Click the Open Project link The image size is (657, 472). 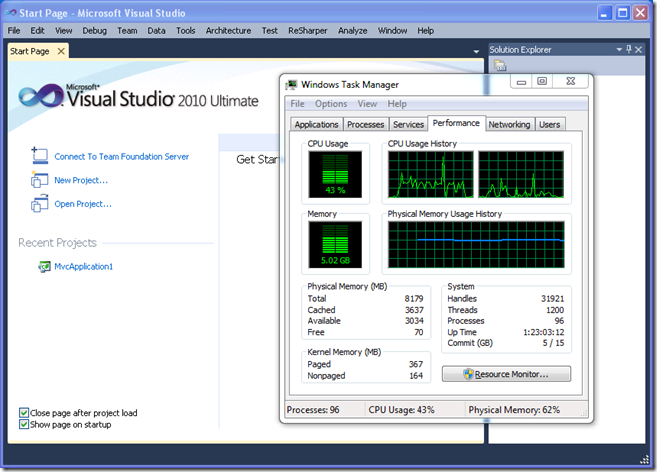83,204
